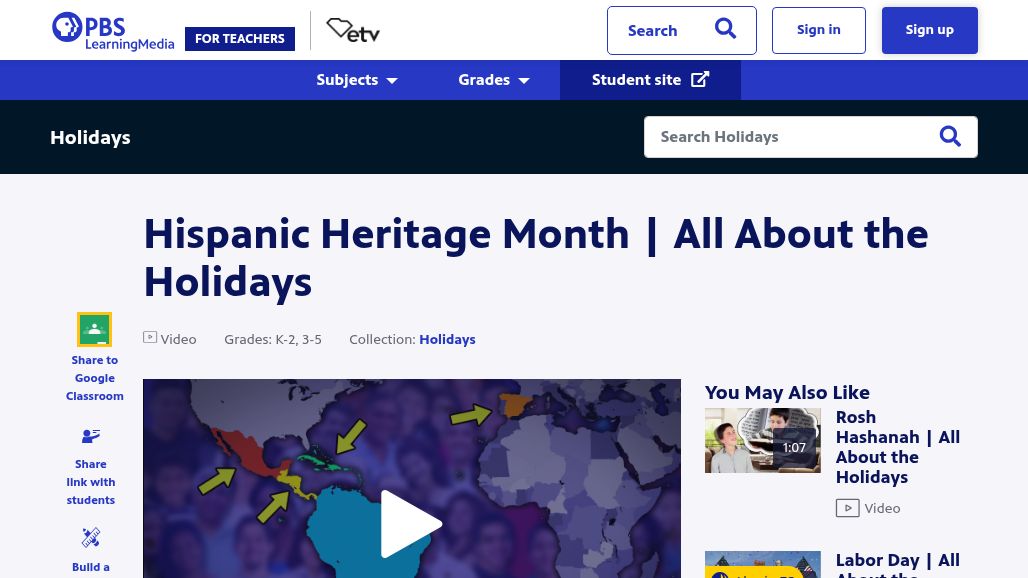
Task: Open the Grades dropdown
Action: pyautogui.click(x=493, y=80)
